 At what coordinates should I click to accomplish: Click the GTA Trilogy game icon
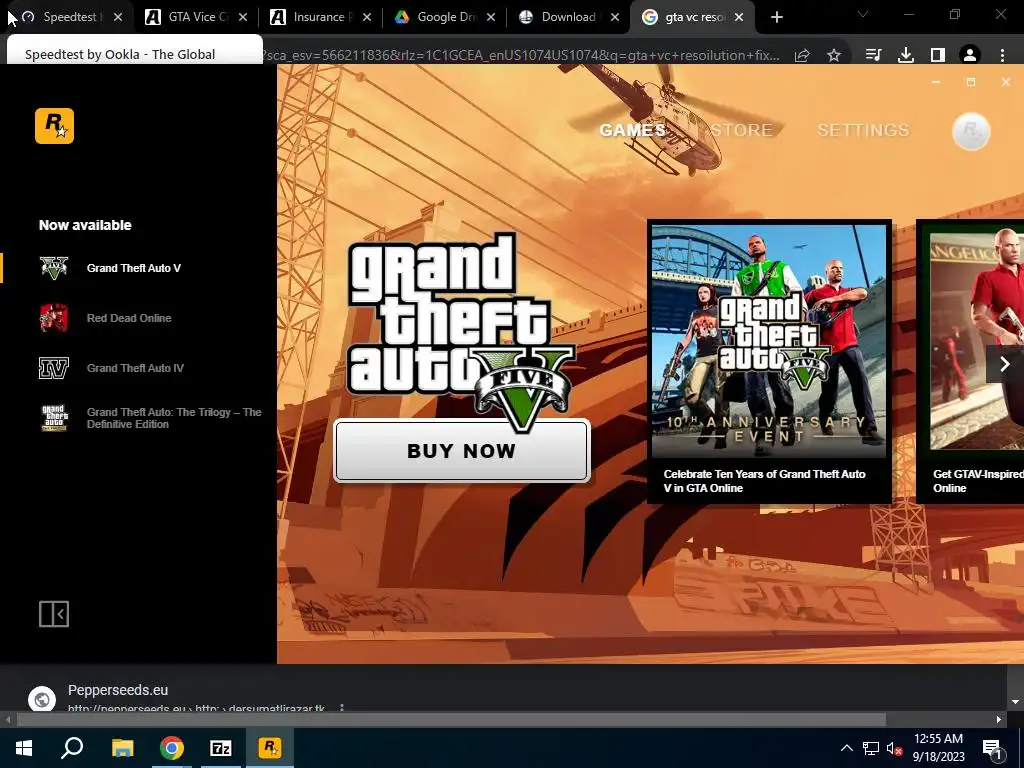click(x=54, y=418)
